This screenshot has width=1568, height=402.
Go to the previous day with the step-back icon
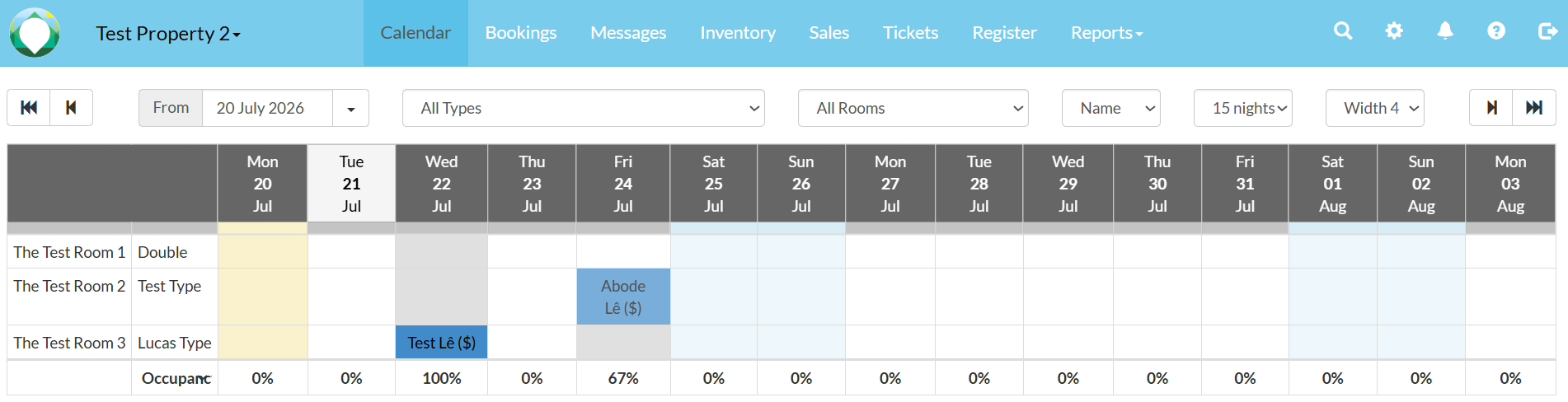[x=72, y=108]
